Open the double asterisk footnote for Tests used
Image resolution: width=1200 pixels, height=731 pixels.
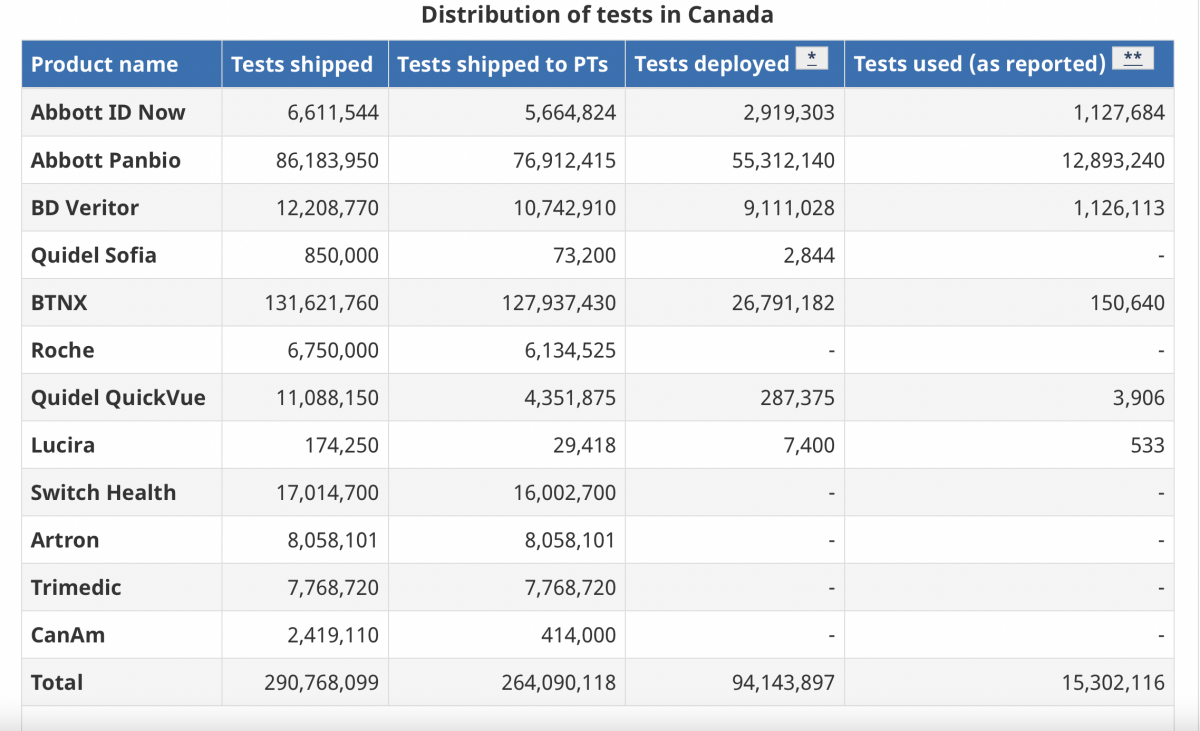(x=1132, y=59)
